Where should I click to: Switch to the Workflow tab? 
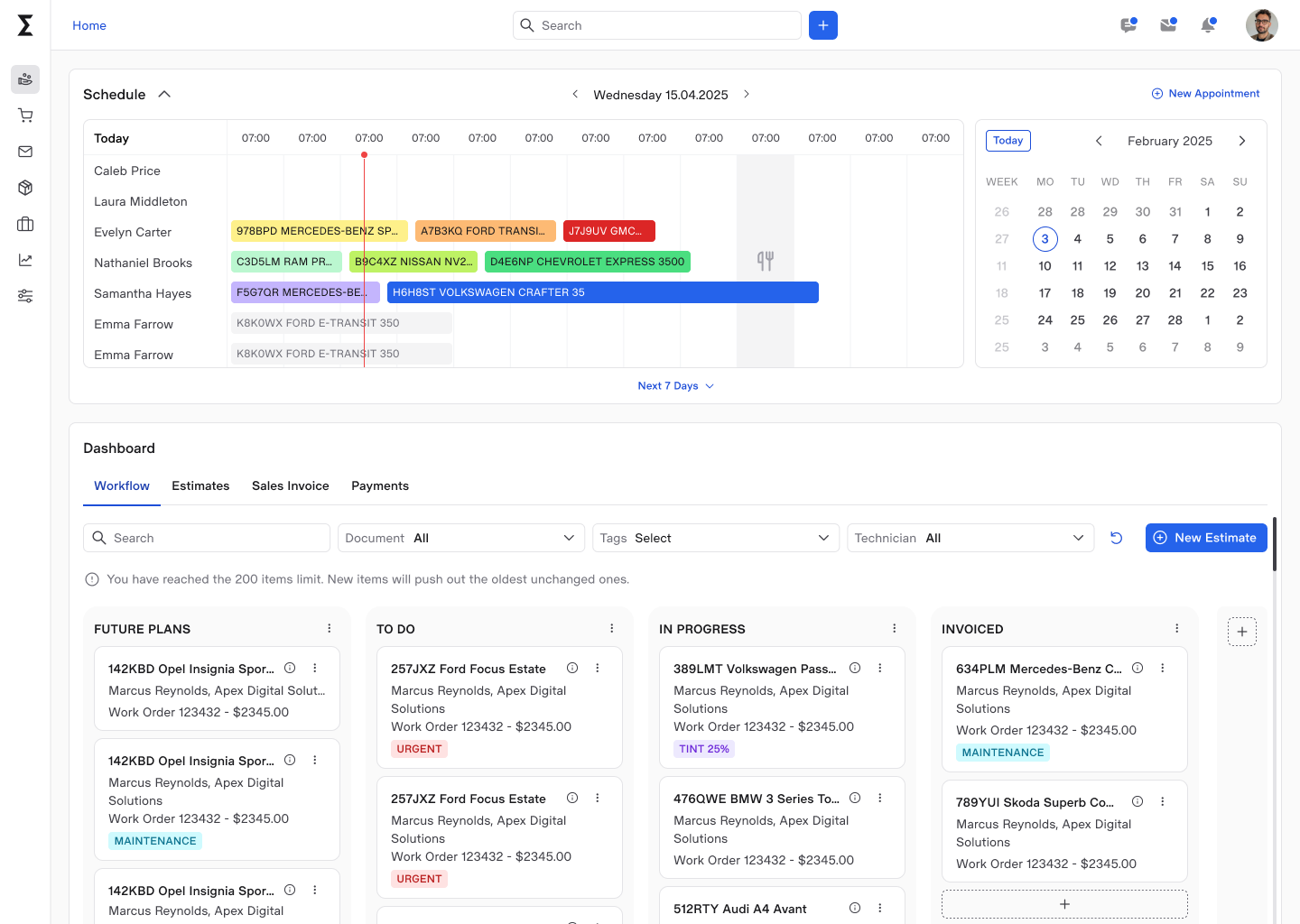pyautogui.click(x=122, y=485)
